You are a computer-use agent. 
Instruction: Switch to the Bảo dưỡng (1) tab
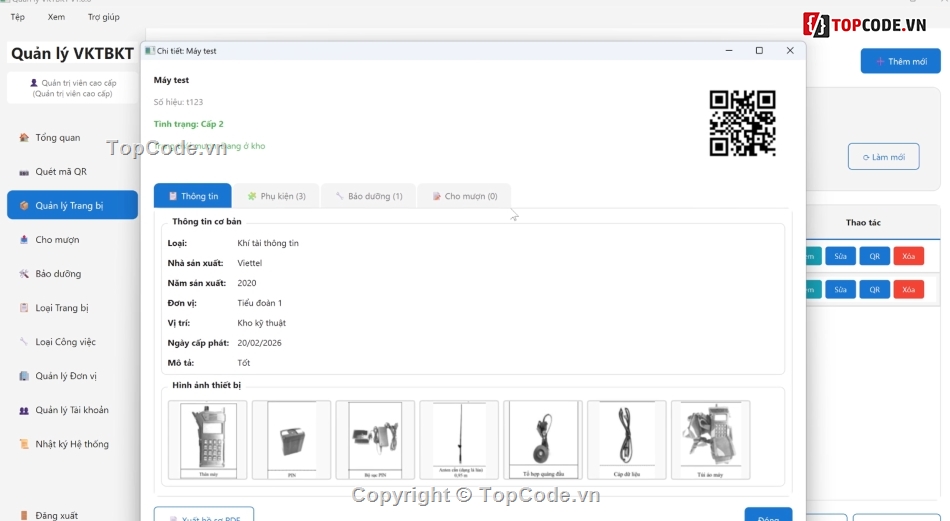(x=368, y=196)
